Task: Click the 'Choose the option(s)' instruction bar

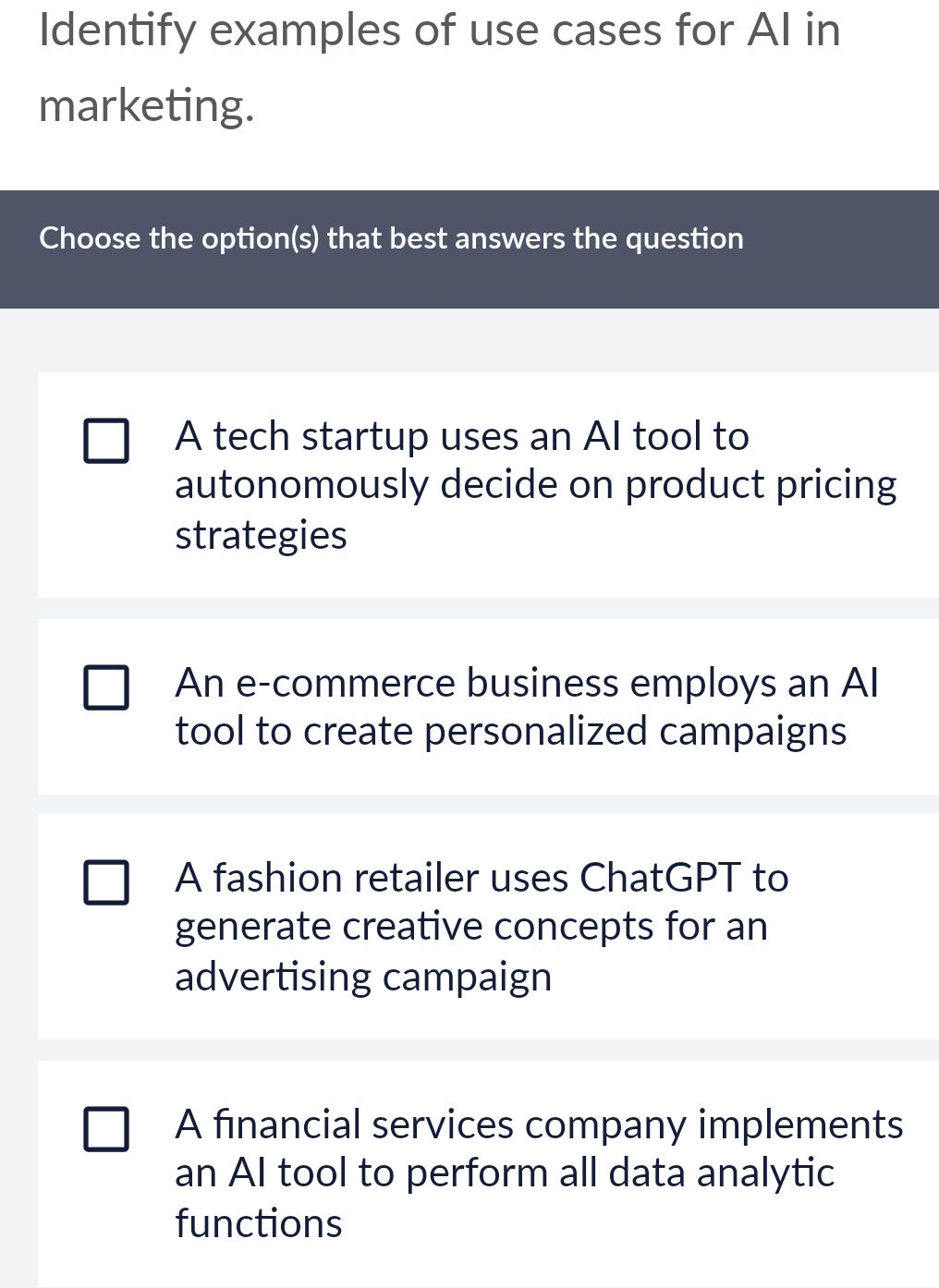Action: (391, 238)
